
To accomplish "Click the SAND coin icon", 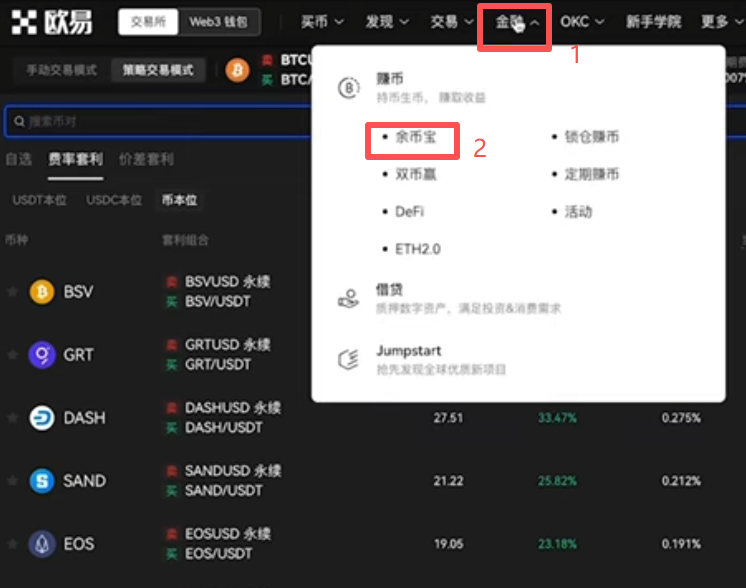I will tap(42, 480).
